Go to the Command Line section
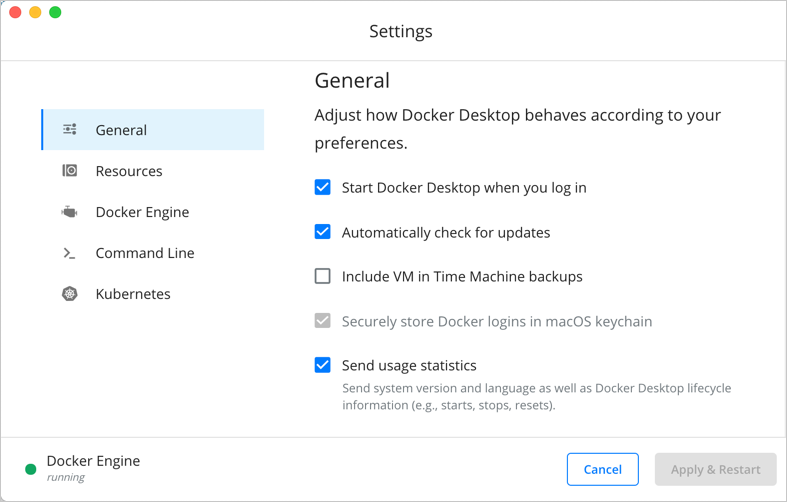Screen dimensions: 787x502 point(145,253)
